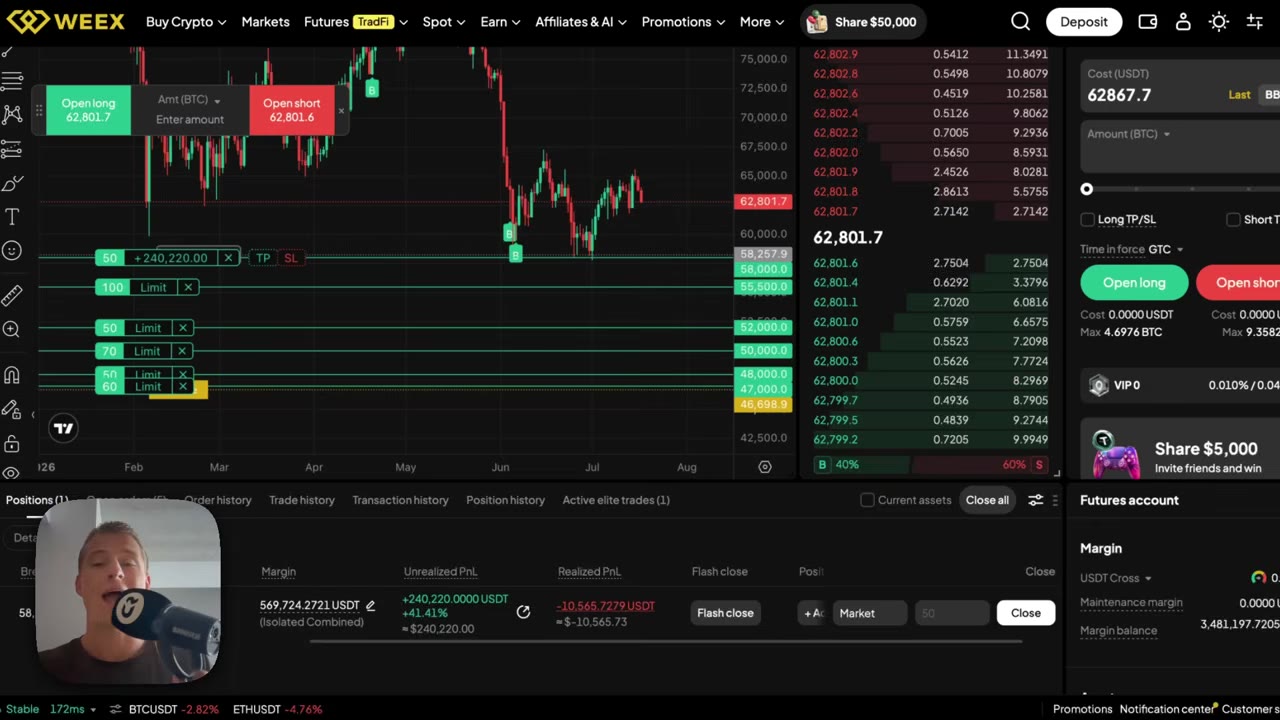
Task: Set TP on the position line
Action: pyautogui.click(x=263, y=258)
